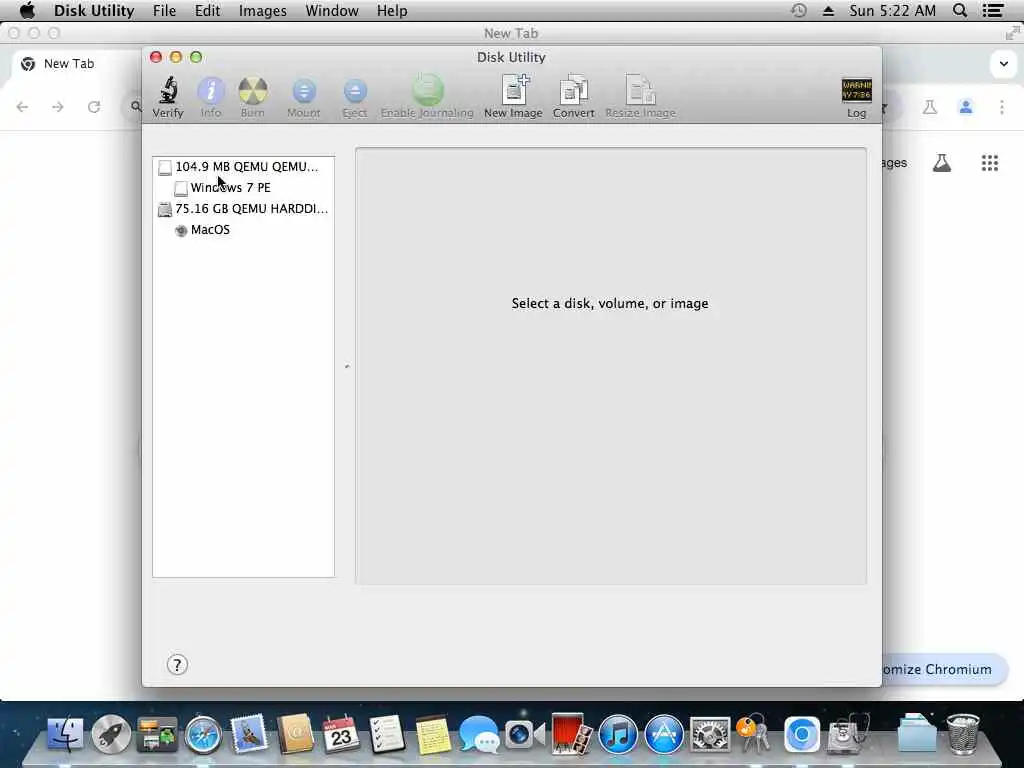The width and height of the screenshot is (1024, 768).
Task: Open Finder from the Dock
Action: (x=65, y=733)
